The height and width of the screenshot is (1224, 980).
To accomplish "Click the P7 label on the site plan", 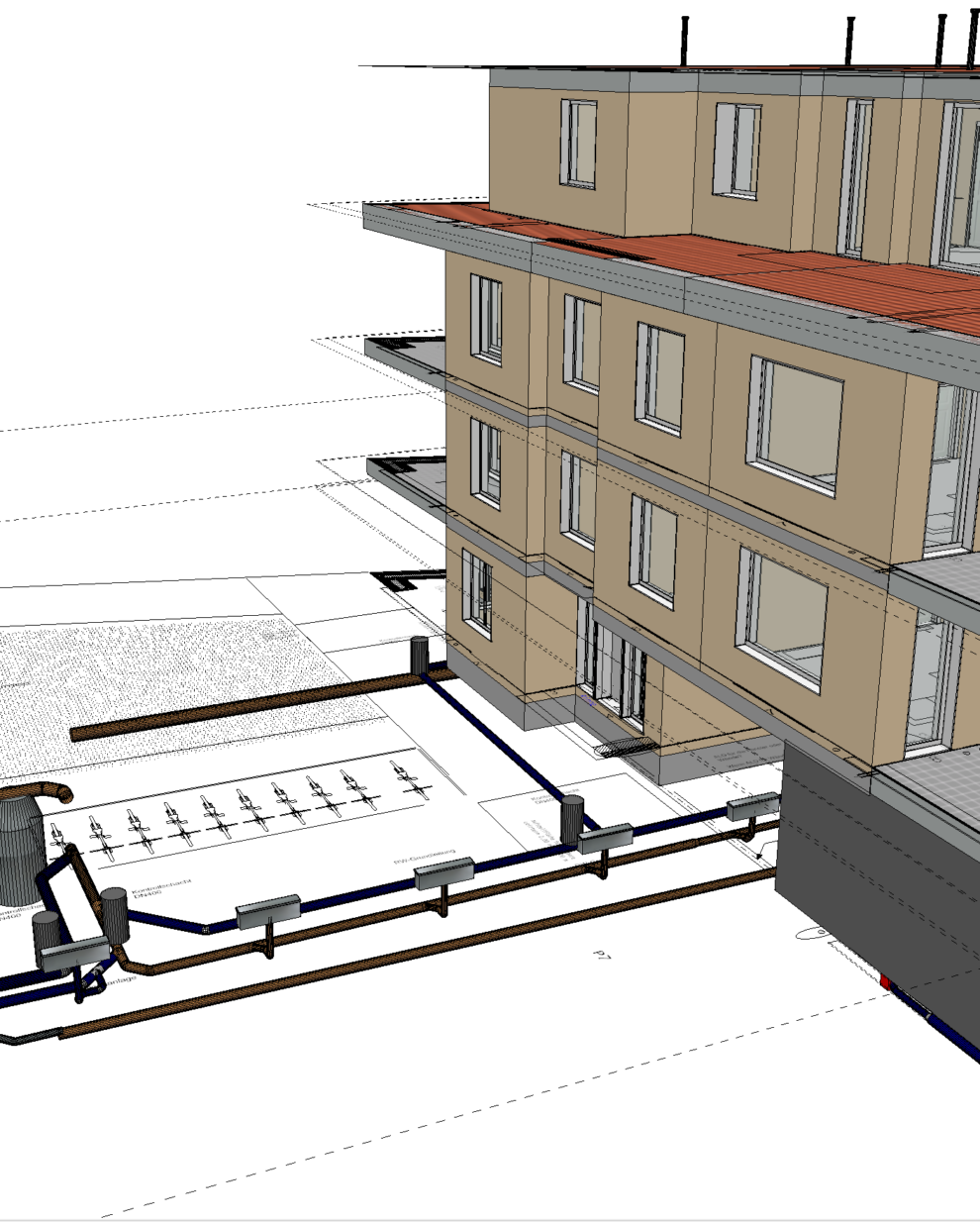I will coord(600,955).
